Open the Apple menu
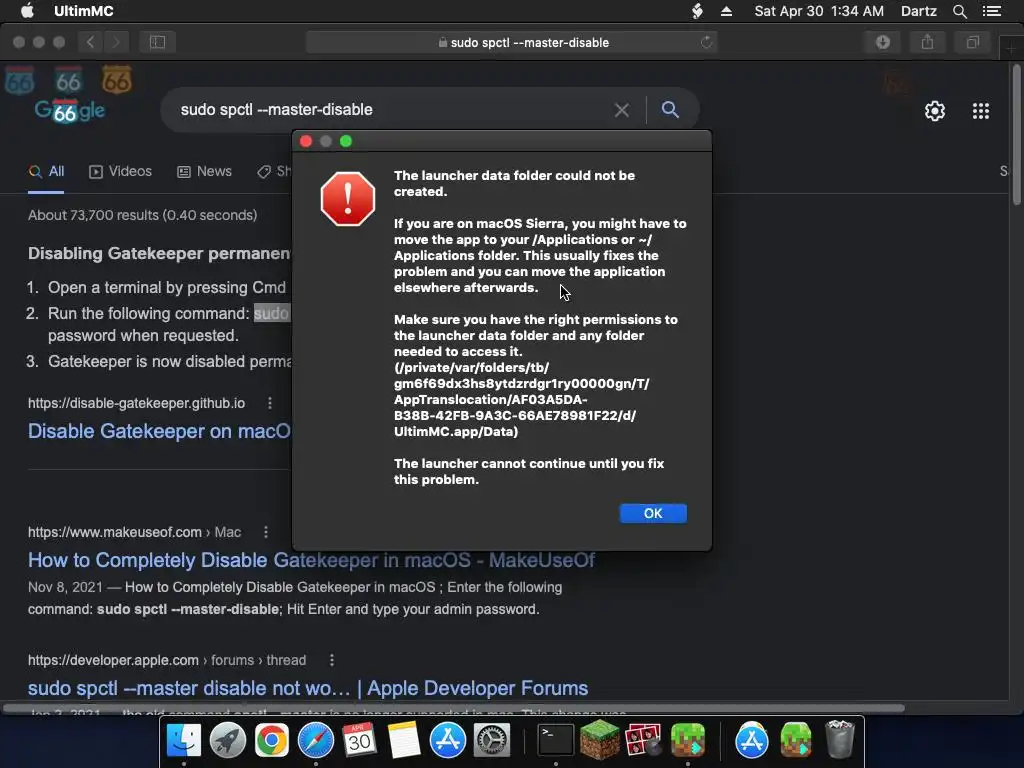1024x768 pixels. coord(27,11)
